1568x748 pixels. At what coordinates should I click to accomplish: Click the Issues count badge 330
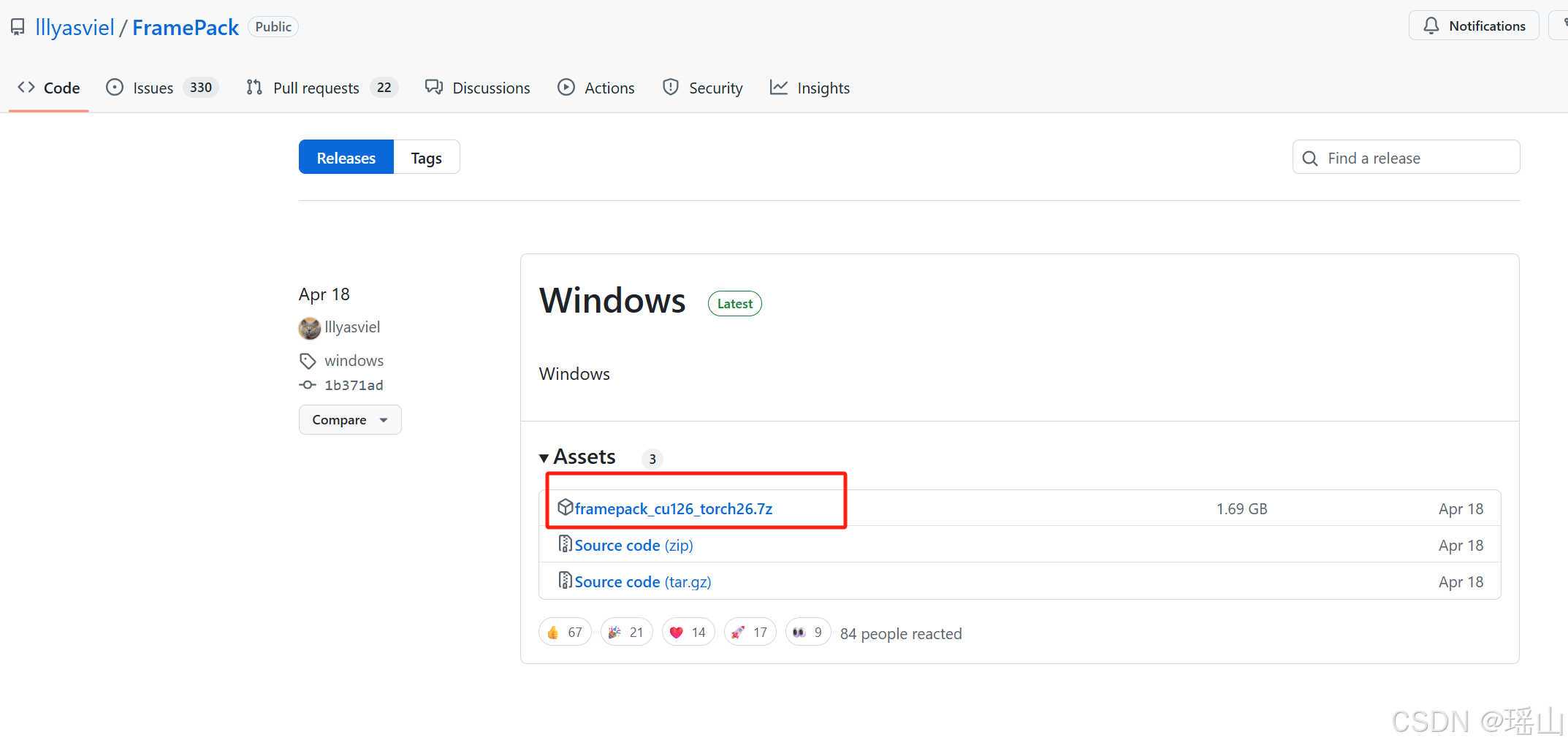201,88
